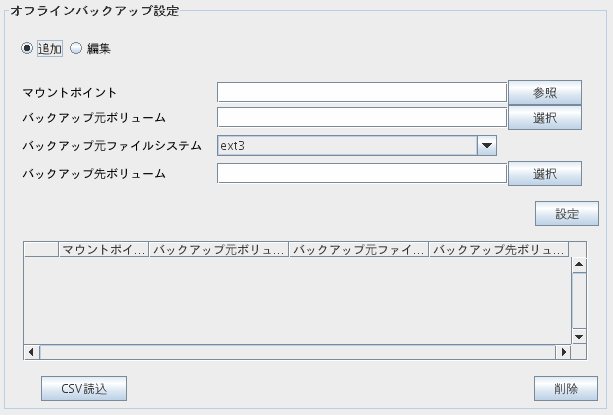Click the バックアップ元ボリューム input field
This screenshot has height=415, width=613.
click(x=362, y=117)
